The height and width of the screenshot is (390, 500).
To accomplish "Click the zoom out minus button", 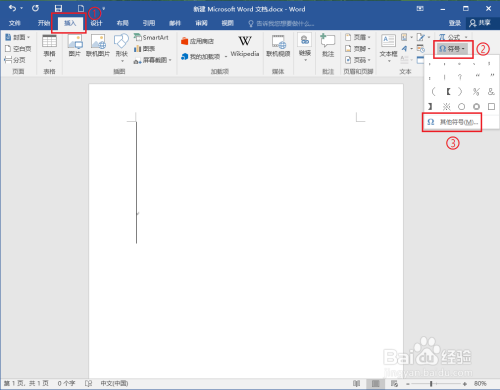I will click(408, 384).
